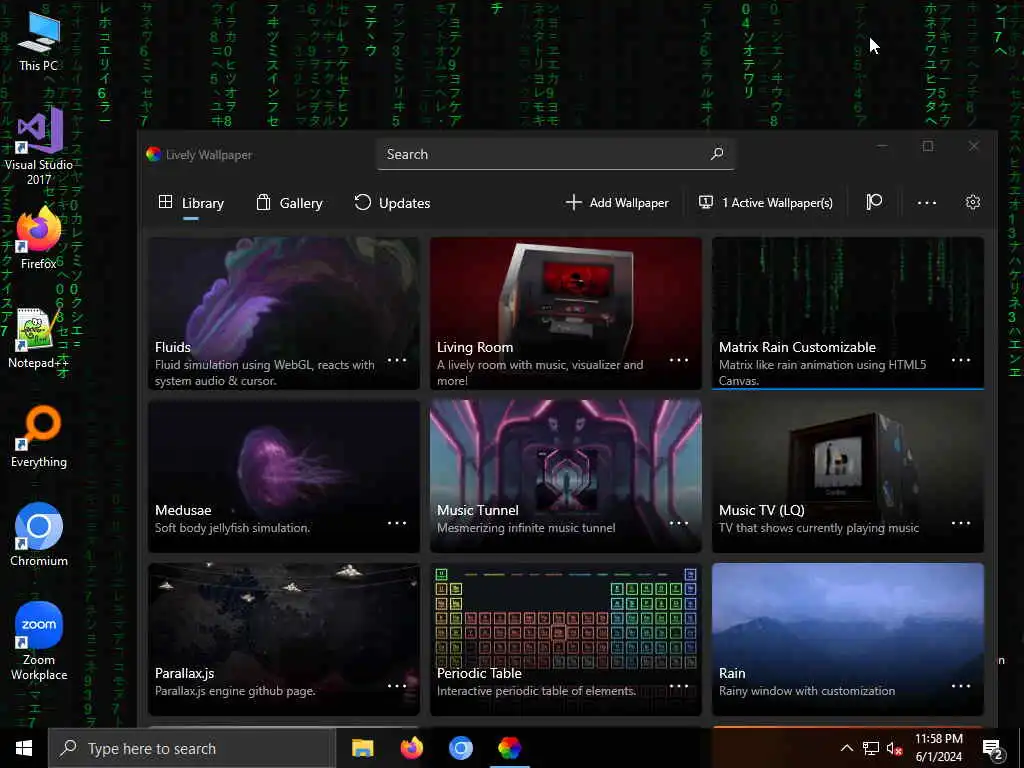Select the Medusae wallpaper thumbnail
This screenshot has height=768, width=1024.
pos(284,476)
